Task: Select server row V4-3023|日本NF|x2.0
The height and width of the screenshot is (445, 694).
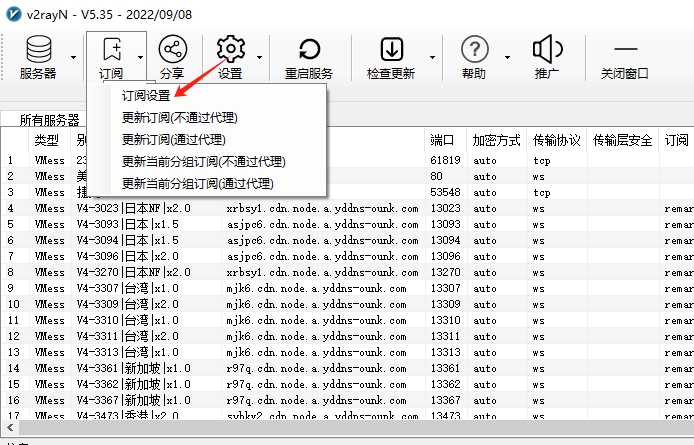Action: point(347,208)
